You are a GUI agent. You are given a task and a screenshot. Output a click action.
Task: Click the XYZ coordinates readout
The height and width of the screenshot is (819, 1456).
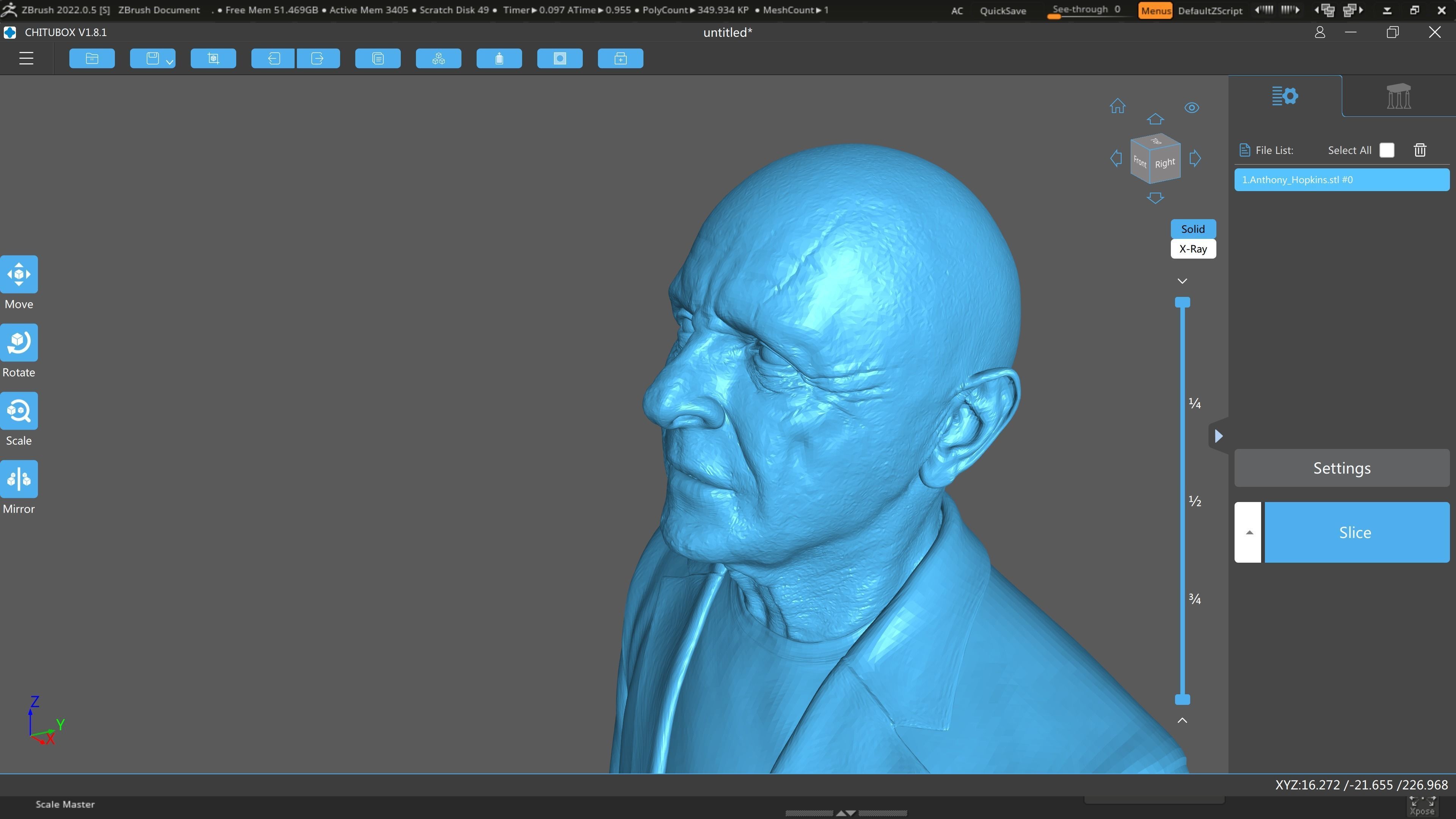[x=1362, y=784]
